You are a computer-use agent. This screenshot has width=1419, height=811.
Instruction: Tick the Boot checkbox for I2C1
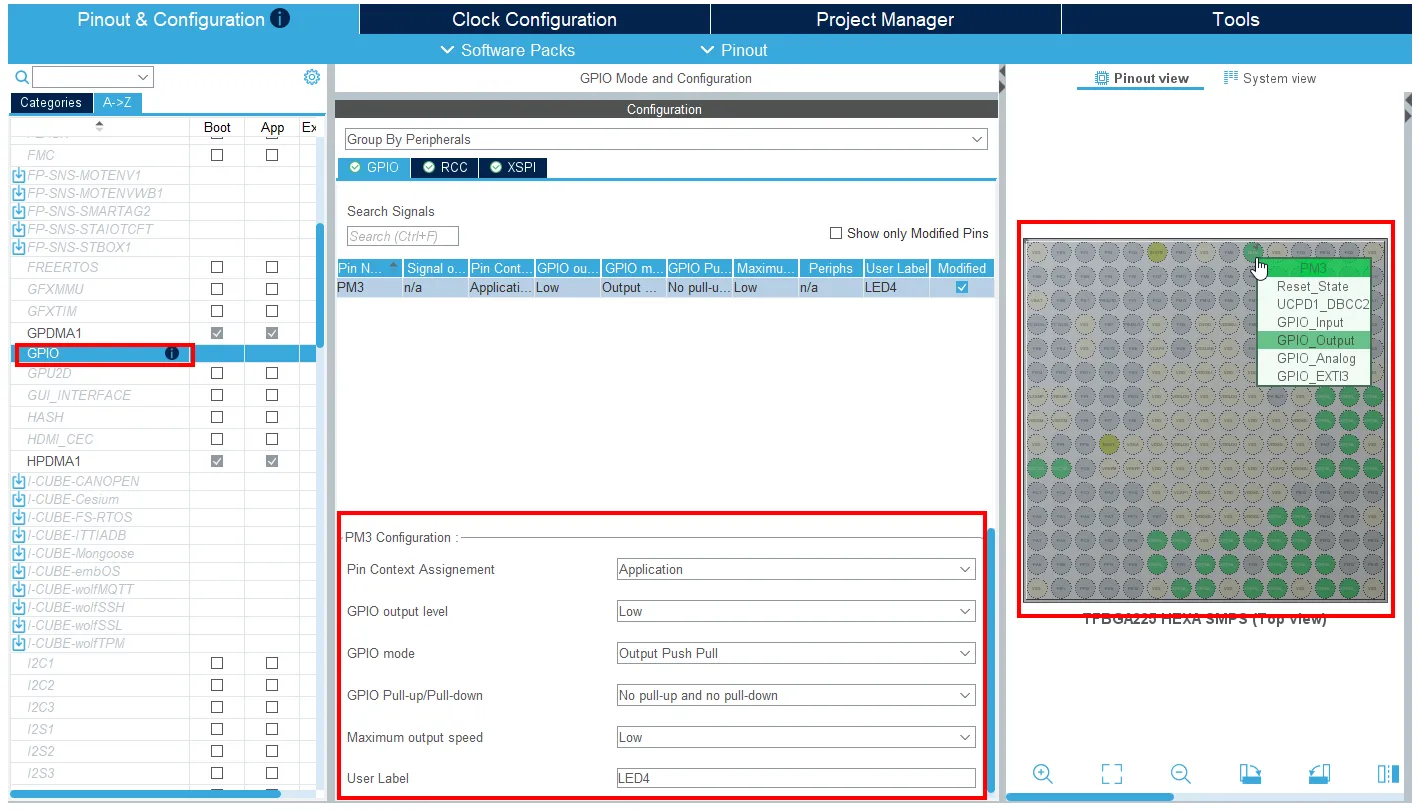217,663
